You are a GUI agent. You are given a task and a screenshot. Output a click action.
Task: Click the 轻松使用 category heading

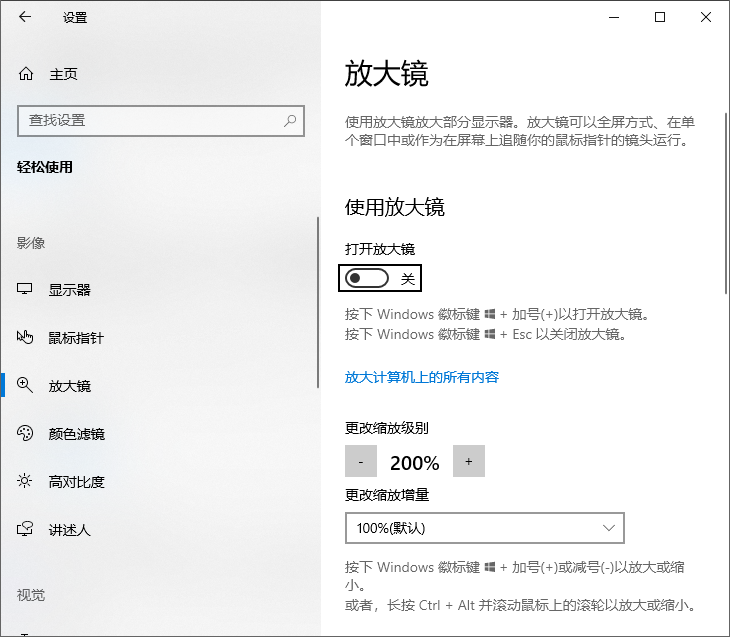(45, 167)
